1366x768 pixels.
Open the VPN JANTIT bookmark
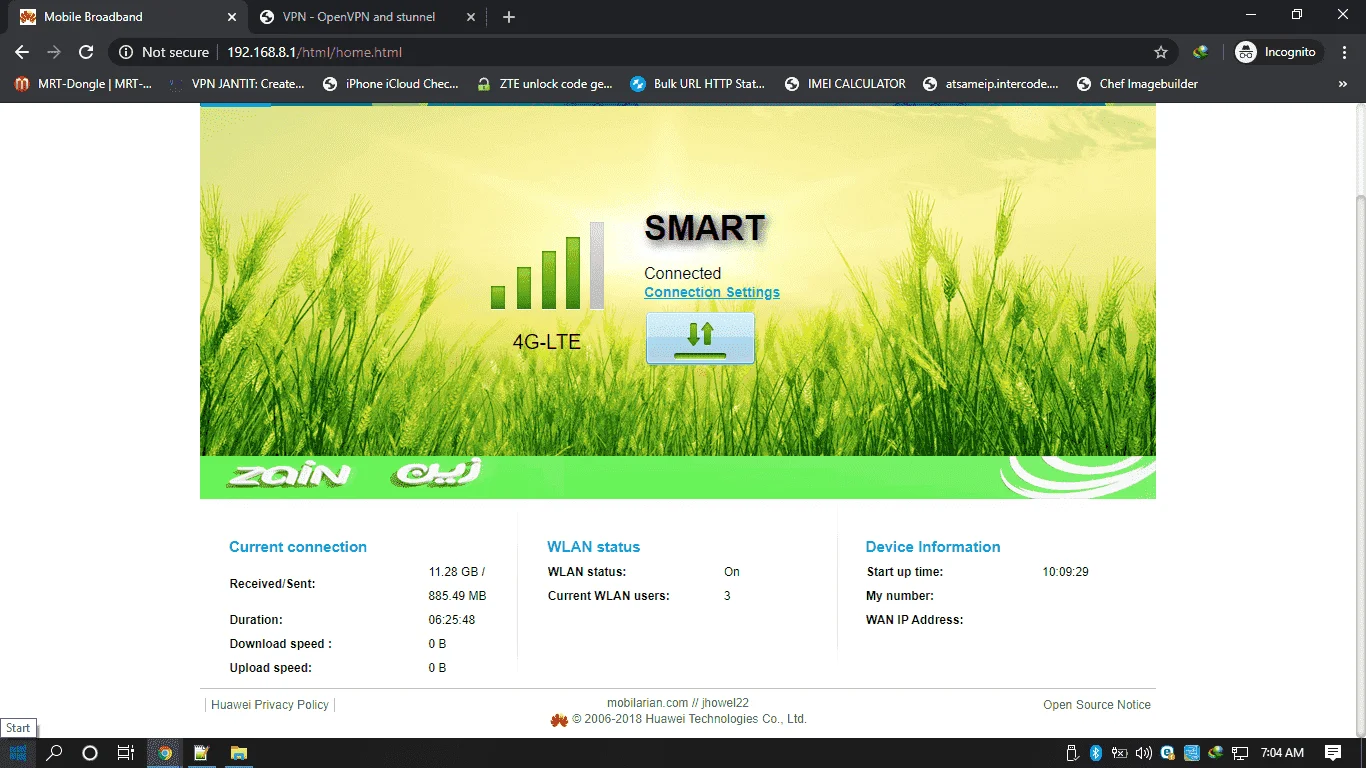tap(237, 84)
